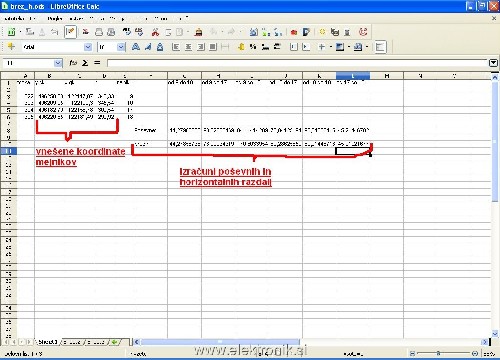Open the font size dropdown
This screenshot has height=360, width=500.
[121, 47]
